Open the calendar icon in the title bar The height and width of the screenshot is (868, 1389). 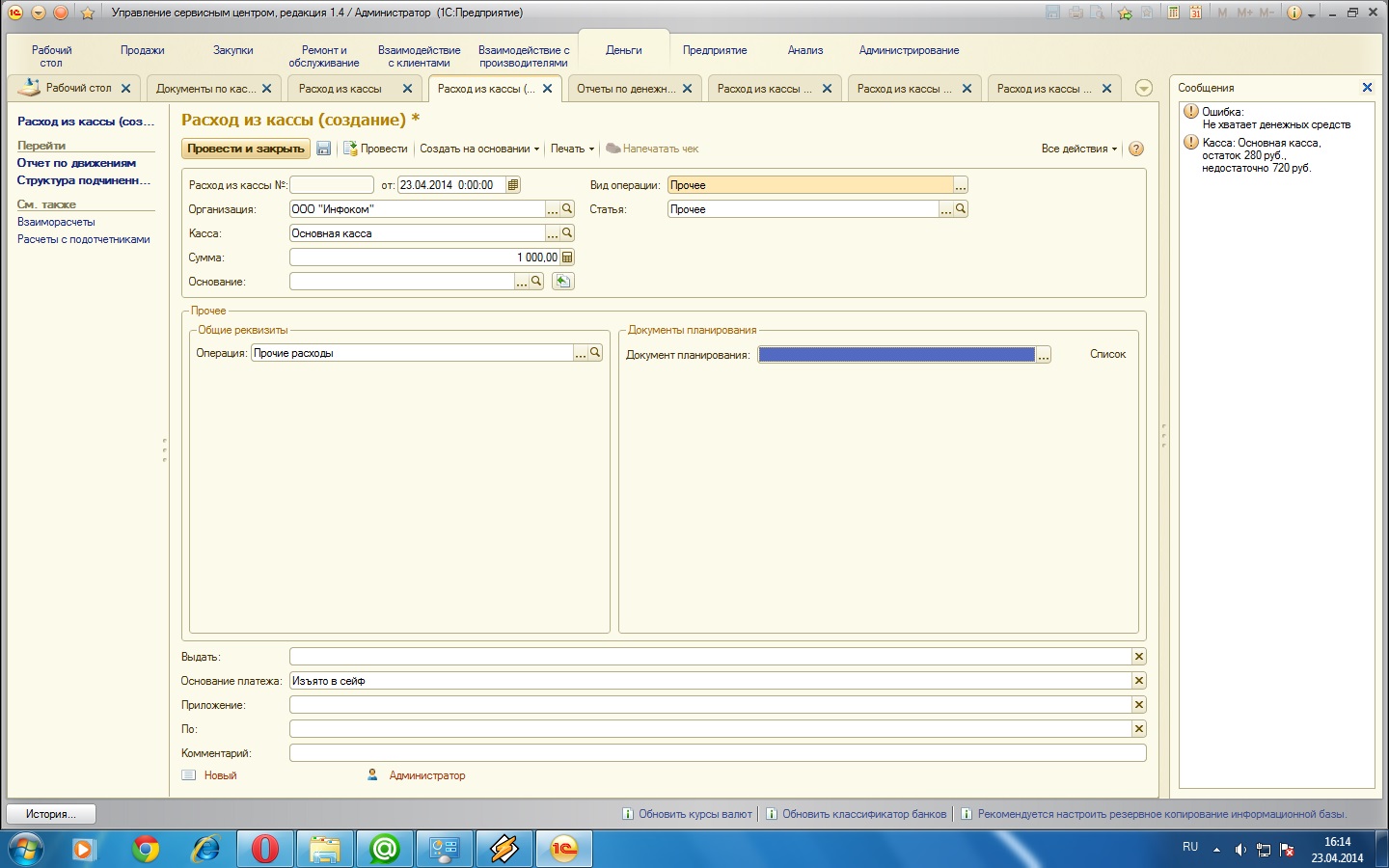point(1195,13)
